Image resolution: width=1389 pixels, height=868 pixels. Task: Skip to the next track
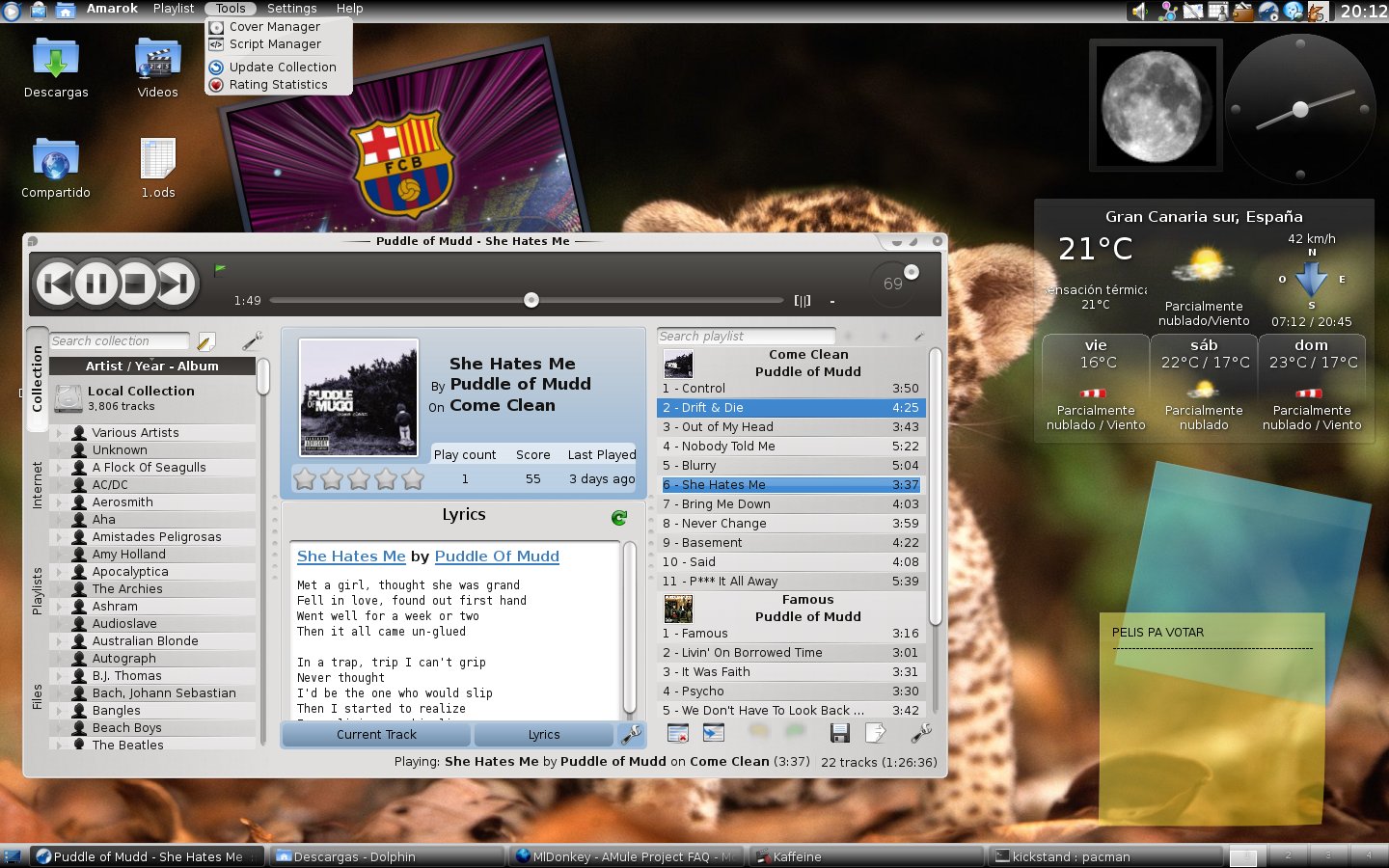coord(176,284)
